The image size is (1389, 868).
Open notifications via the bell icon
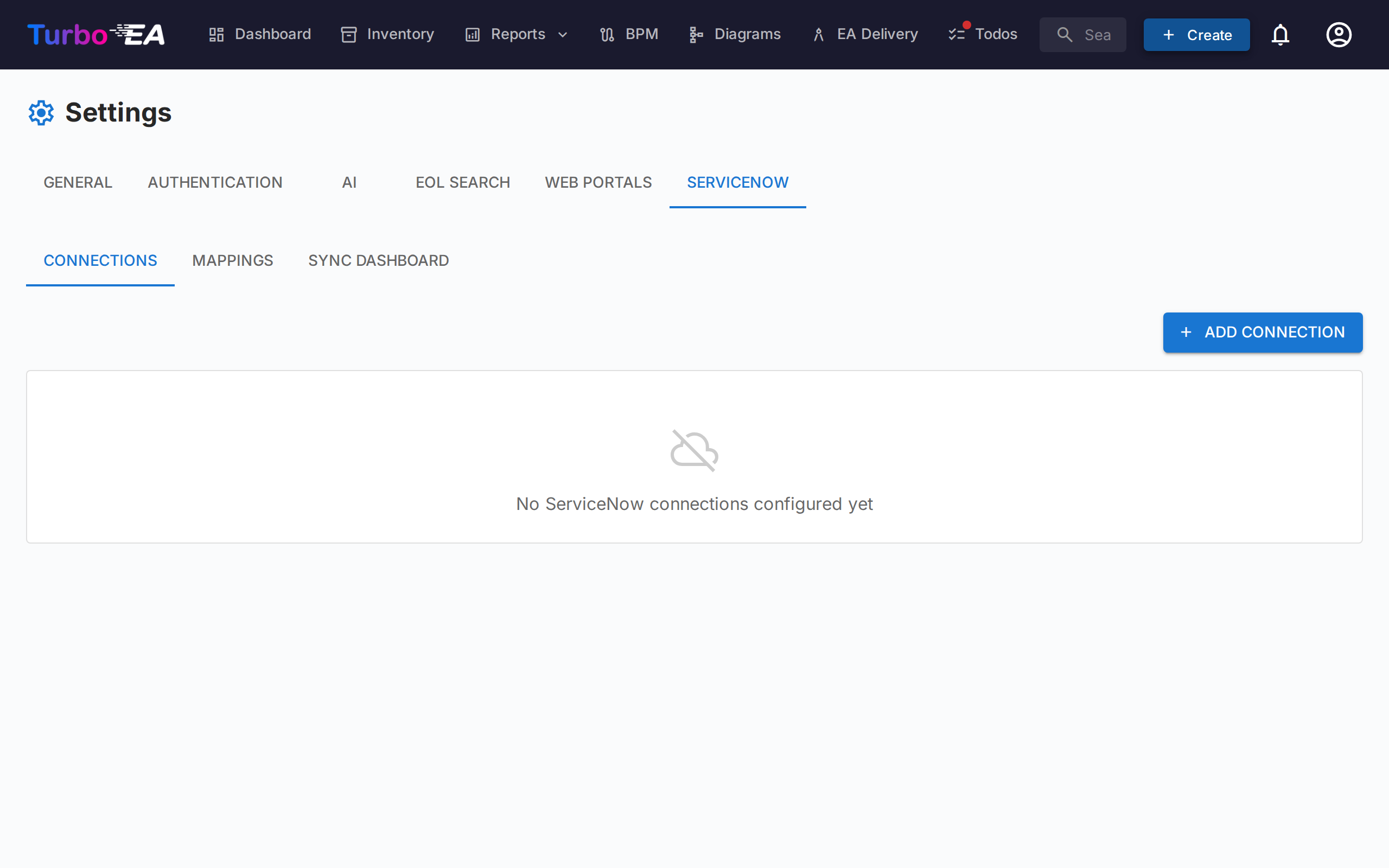tap(1281, 34)
